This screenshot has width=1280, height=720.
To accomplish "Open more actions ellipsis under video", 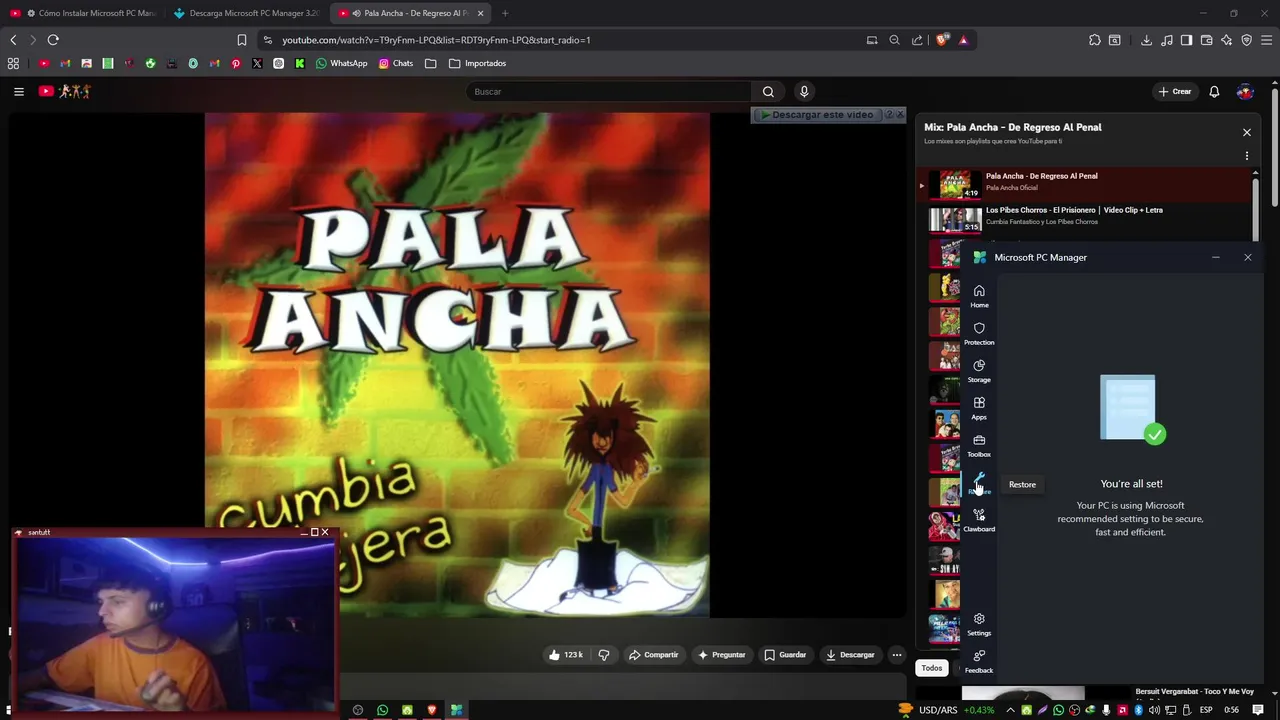I will [x=896, y=655].
